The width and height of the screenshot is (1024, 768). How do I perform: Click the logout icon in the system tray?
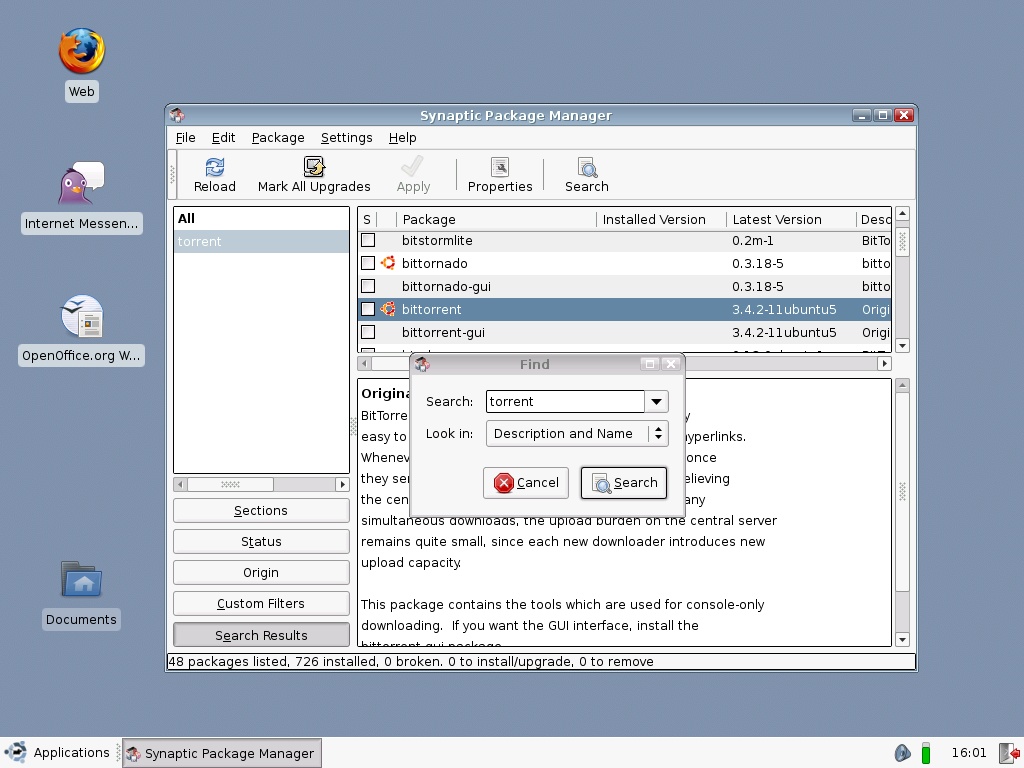point(1010,753)
